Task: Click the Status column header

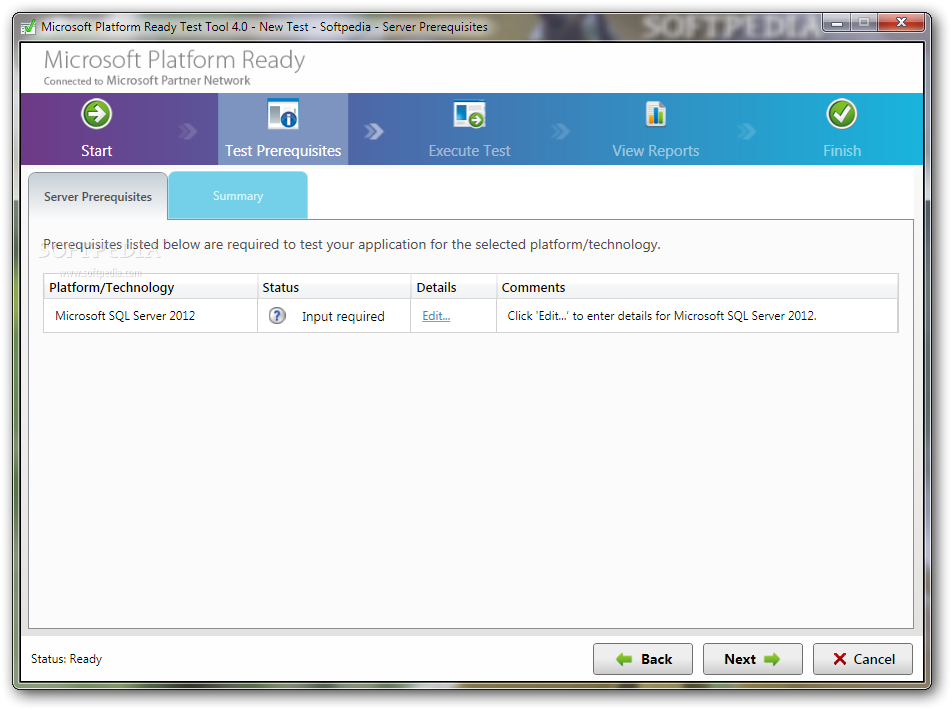Action: click(334, 287)
